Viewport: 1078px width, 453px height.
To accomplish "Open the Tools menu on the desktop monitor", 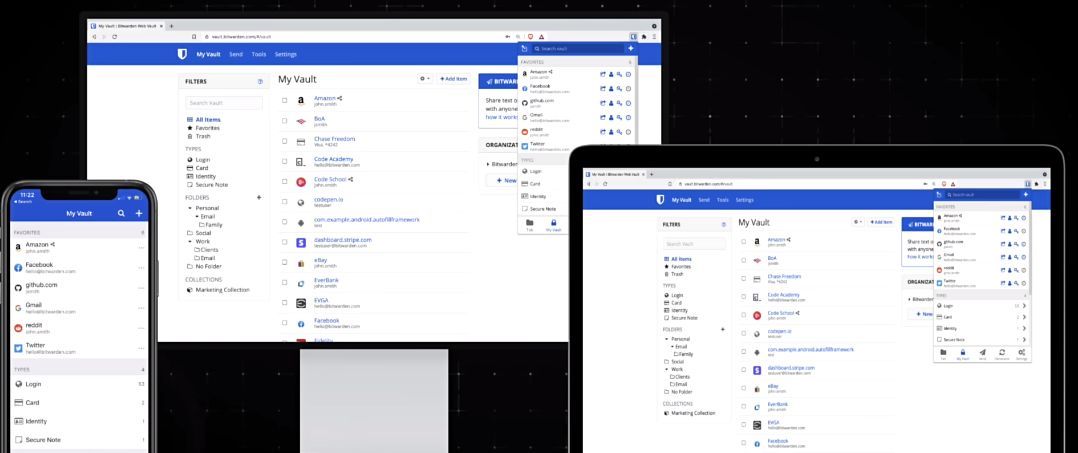I will point(258,54).
